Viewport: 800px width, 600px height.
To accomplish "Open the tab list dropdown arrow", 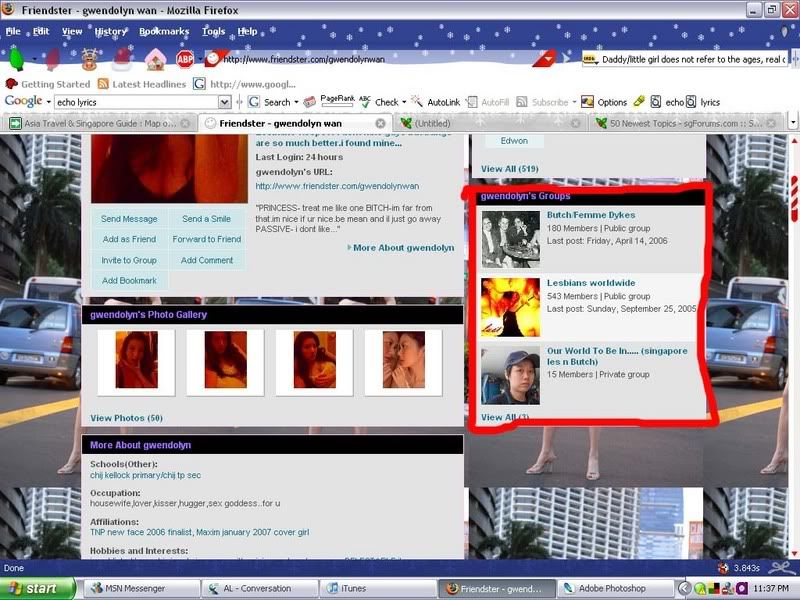I will [x=790, y=123].
